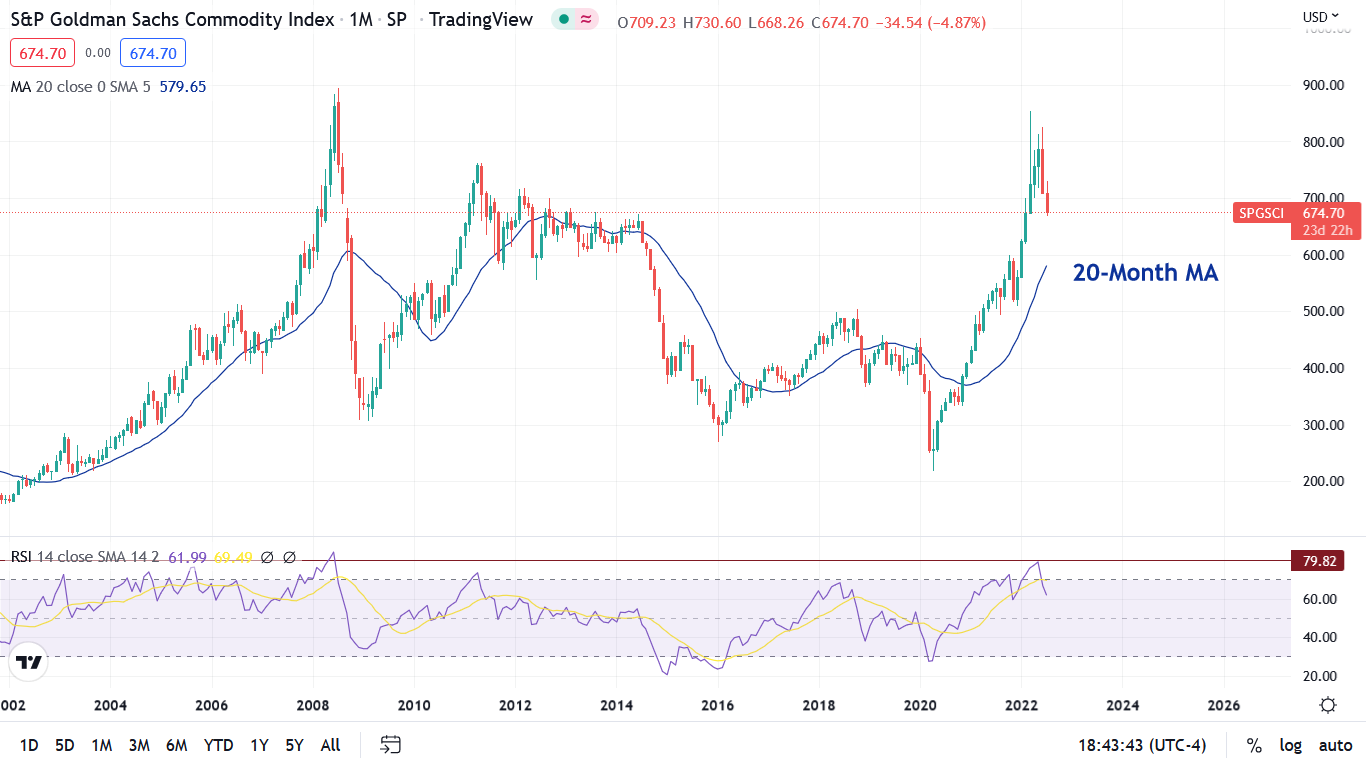
Task: Open USD currency dropdown
Action: (x=1322, y=16)
